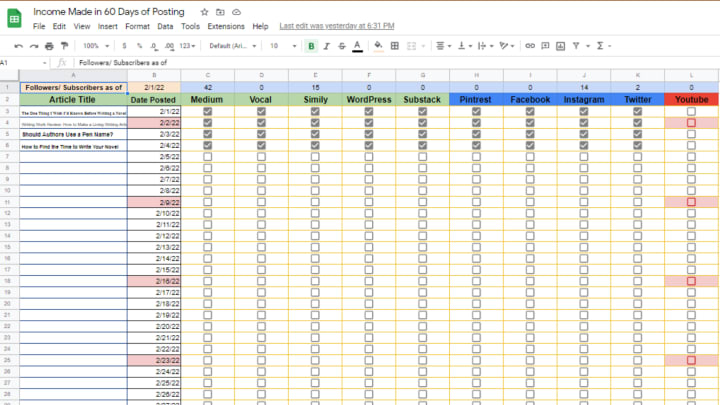Create a filter
The height and width of the screenshot is (405, 720).
click(576, 46)
